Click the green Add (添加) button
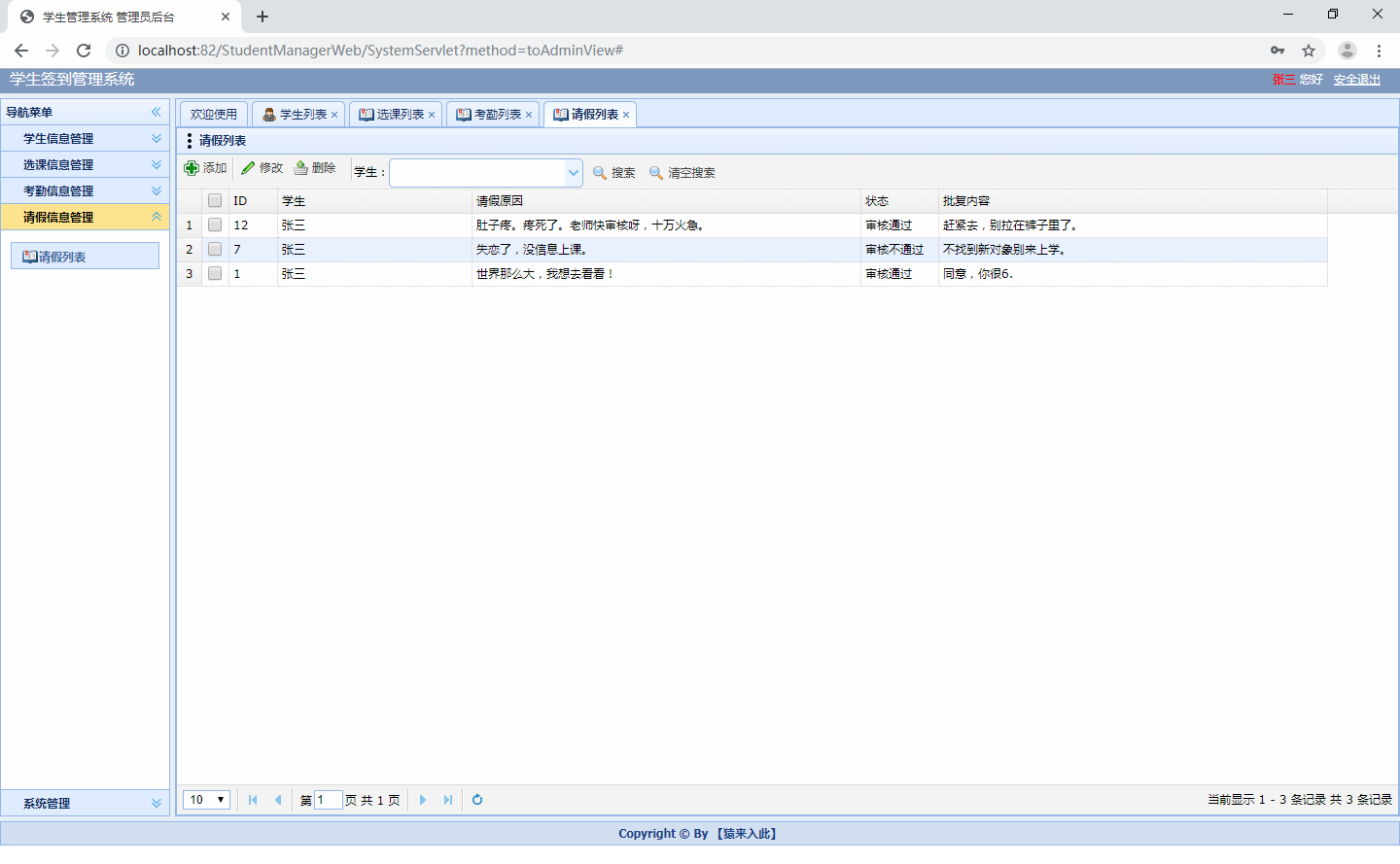 click(205, 168)
